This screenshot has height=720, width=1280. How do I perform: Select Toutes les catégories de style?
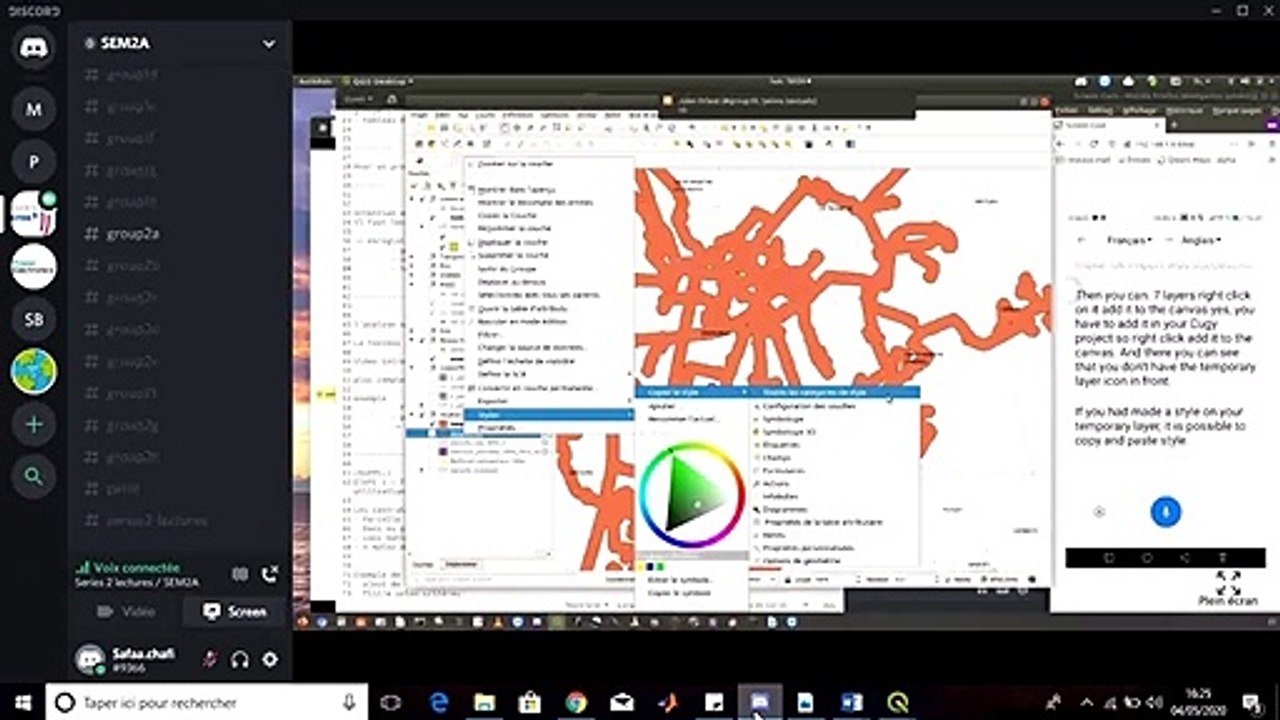pos(835,393)
